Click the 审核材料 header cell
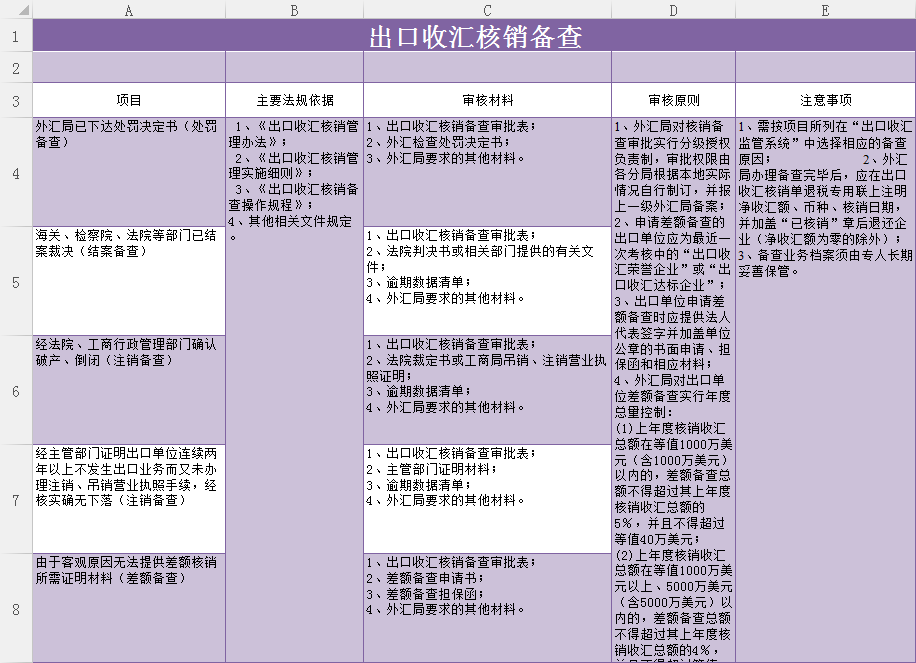 (487, 101)
